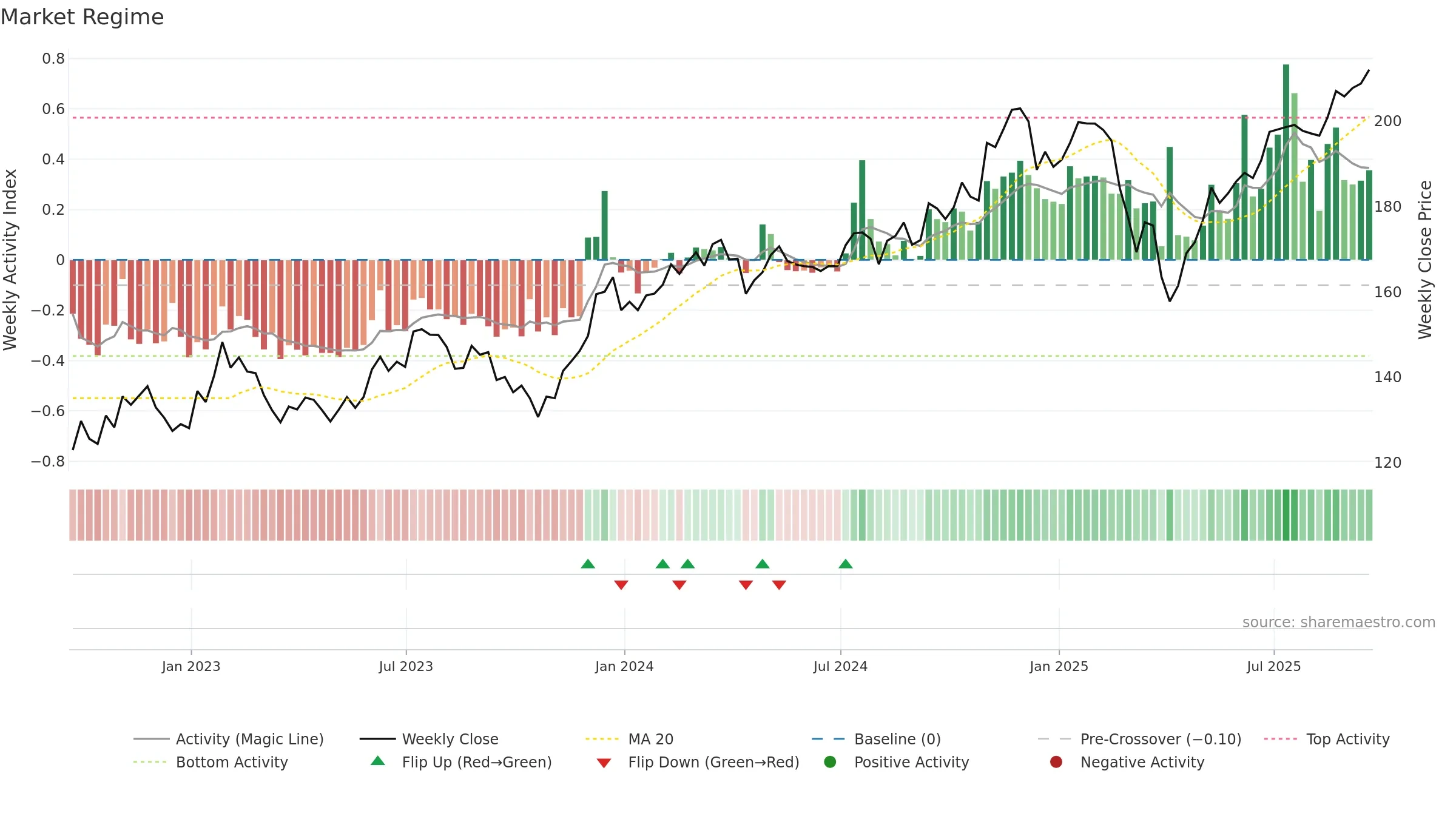The height and width of the screenshot is (819, 1456).
Task: Select first green flip-up marker before Jan 2024
Action: [588, 564]
